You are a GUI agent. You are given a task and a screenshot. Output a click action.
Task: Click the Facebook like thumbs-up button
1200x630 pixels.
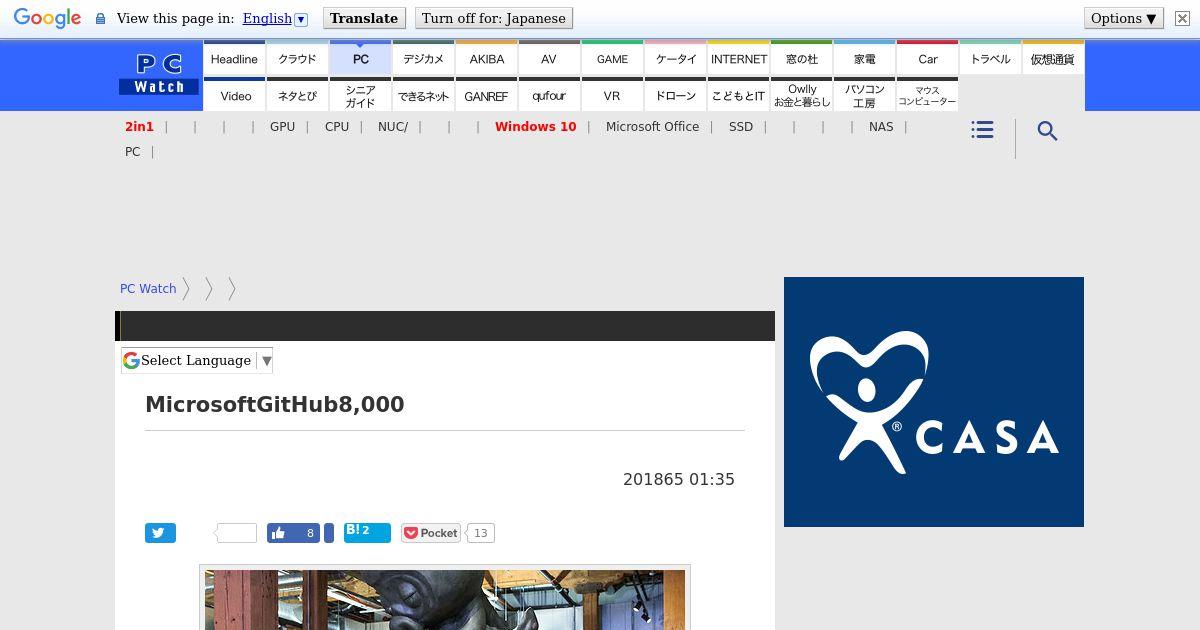(x=293, y=533)
